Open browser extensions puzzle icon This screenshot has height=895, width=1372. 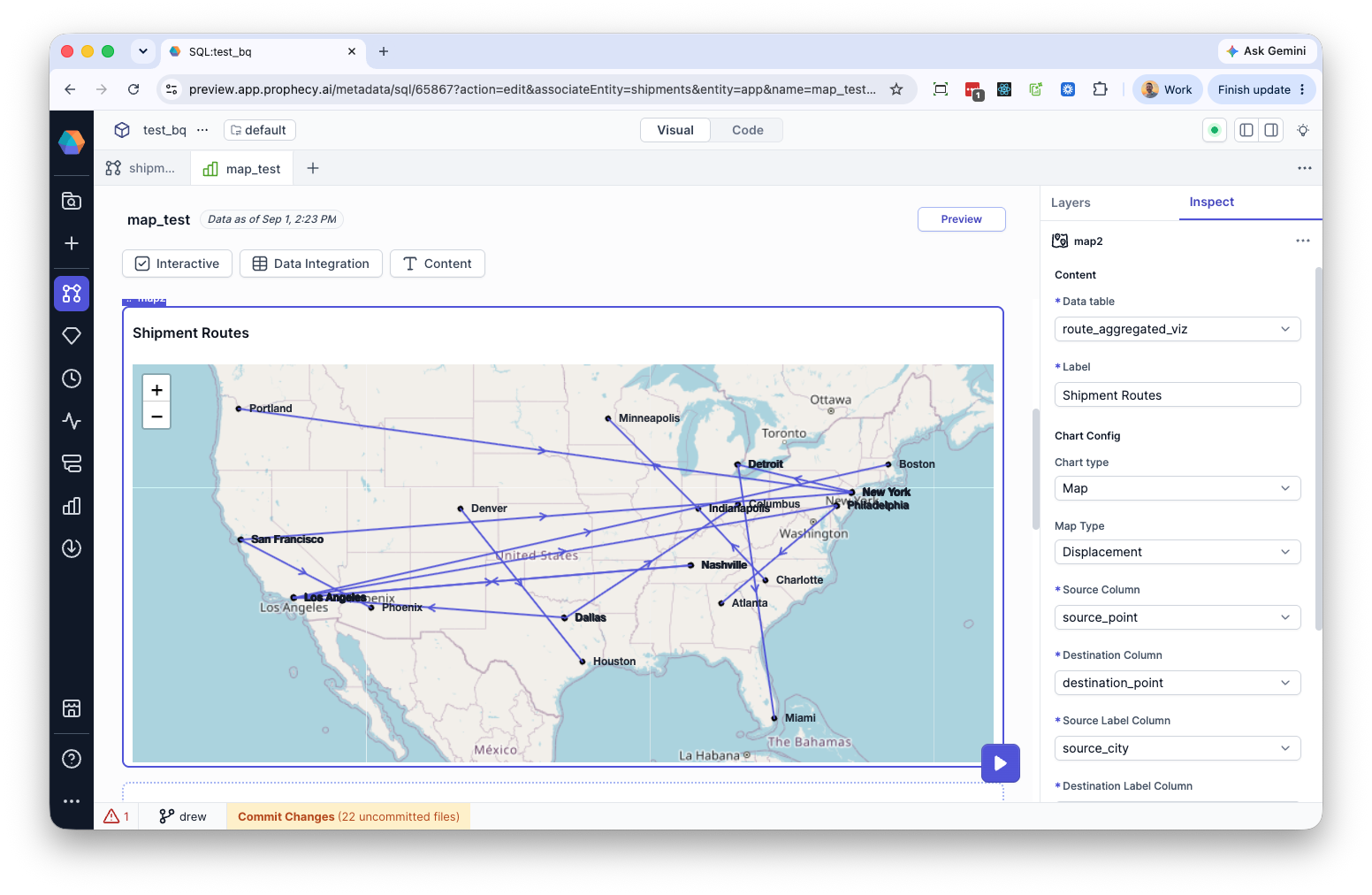(x=1100, y=89)
